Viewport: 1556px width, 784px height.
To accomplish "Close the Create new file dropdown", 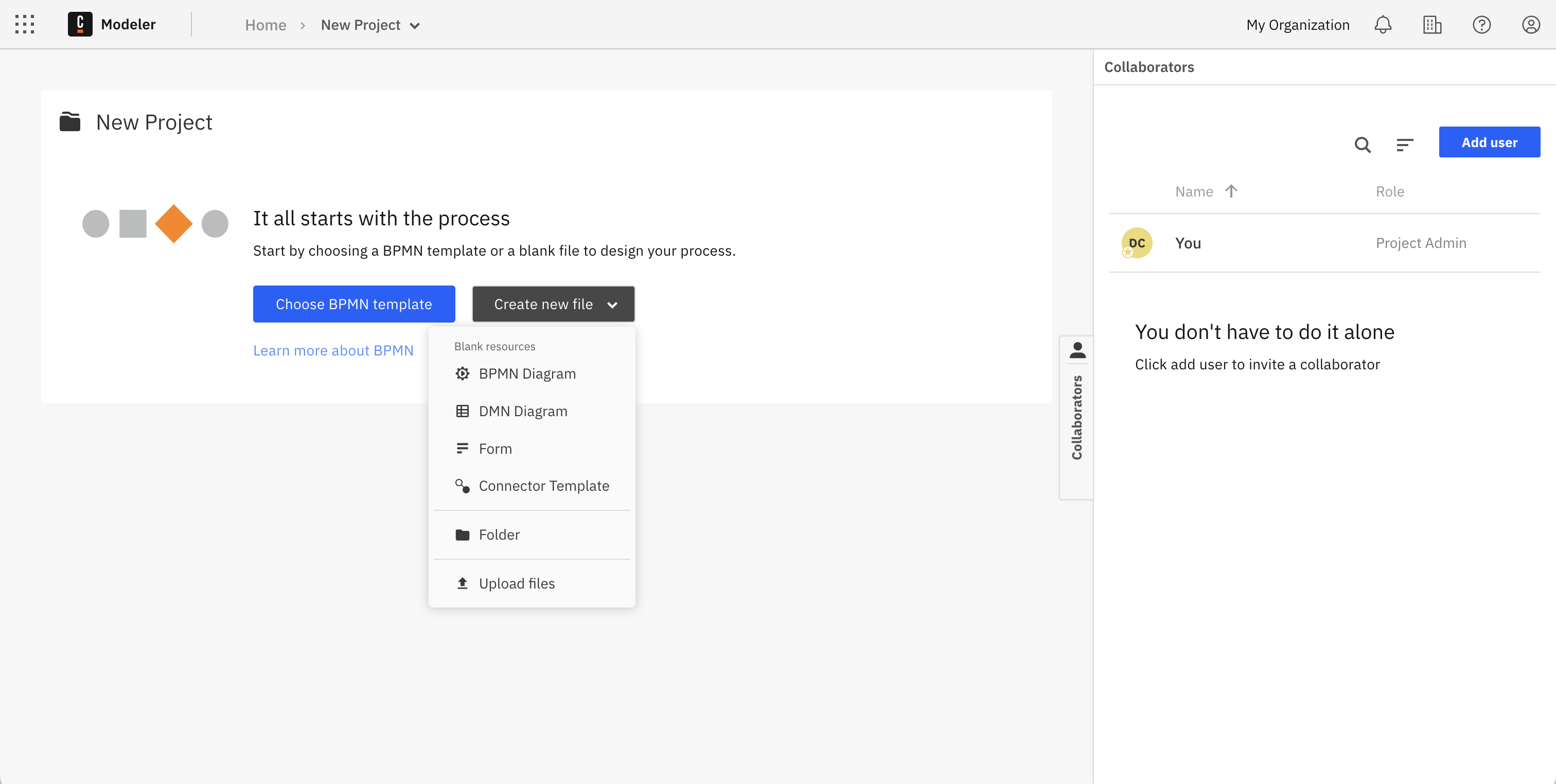I will 553,304.
